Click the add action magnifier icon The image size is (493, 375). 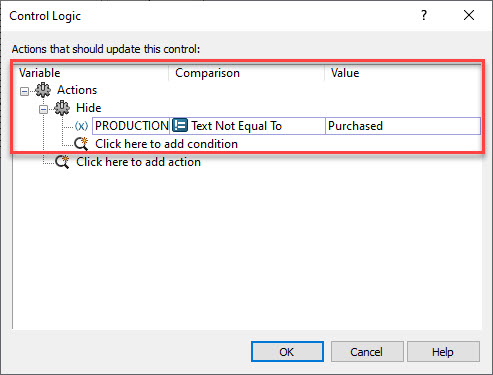[x=62, y=162]
